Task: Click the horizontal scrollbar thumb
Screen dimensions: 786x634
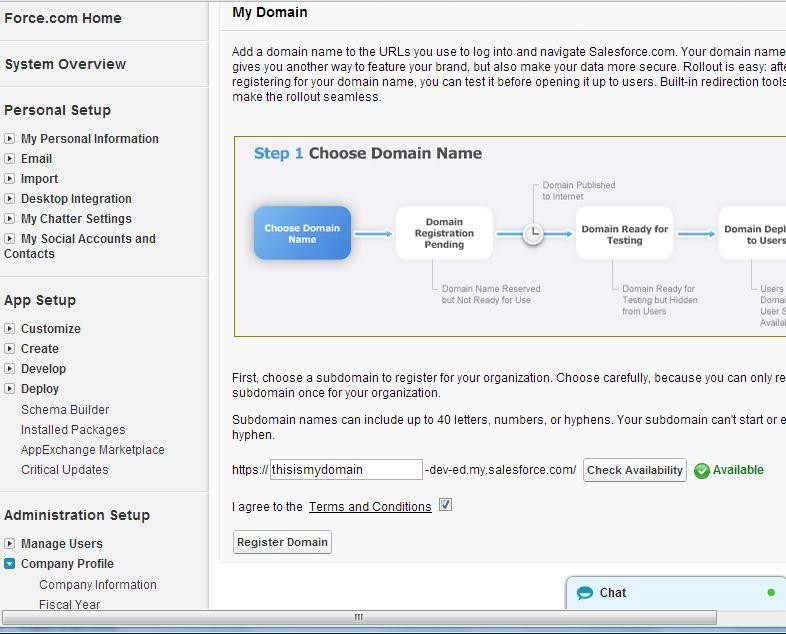Action: 359,617
